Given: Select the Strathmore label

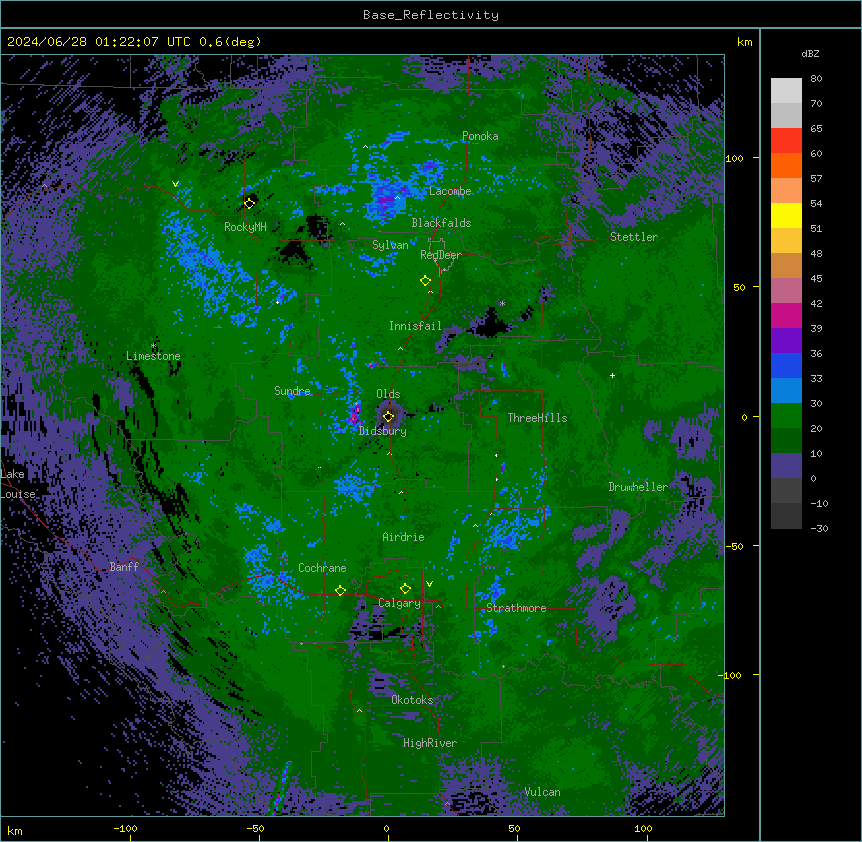Looking at the screenshot, I should 516,608.
